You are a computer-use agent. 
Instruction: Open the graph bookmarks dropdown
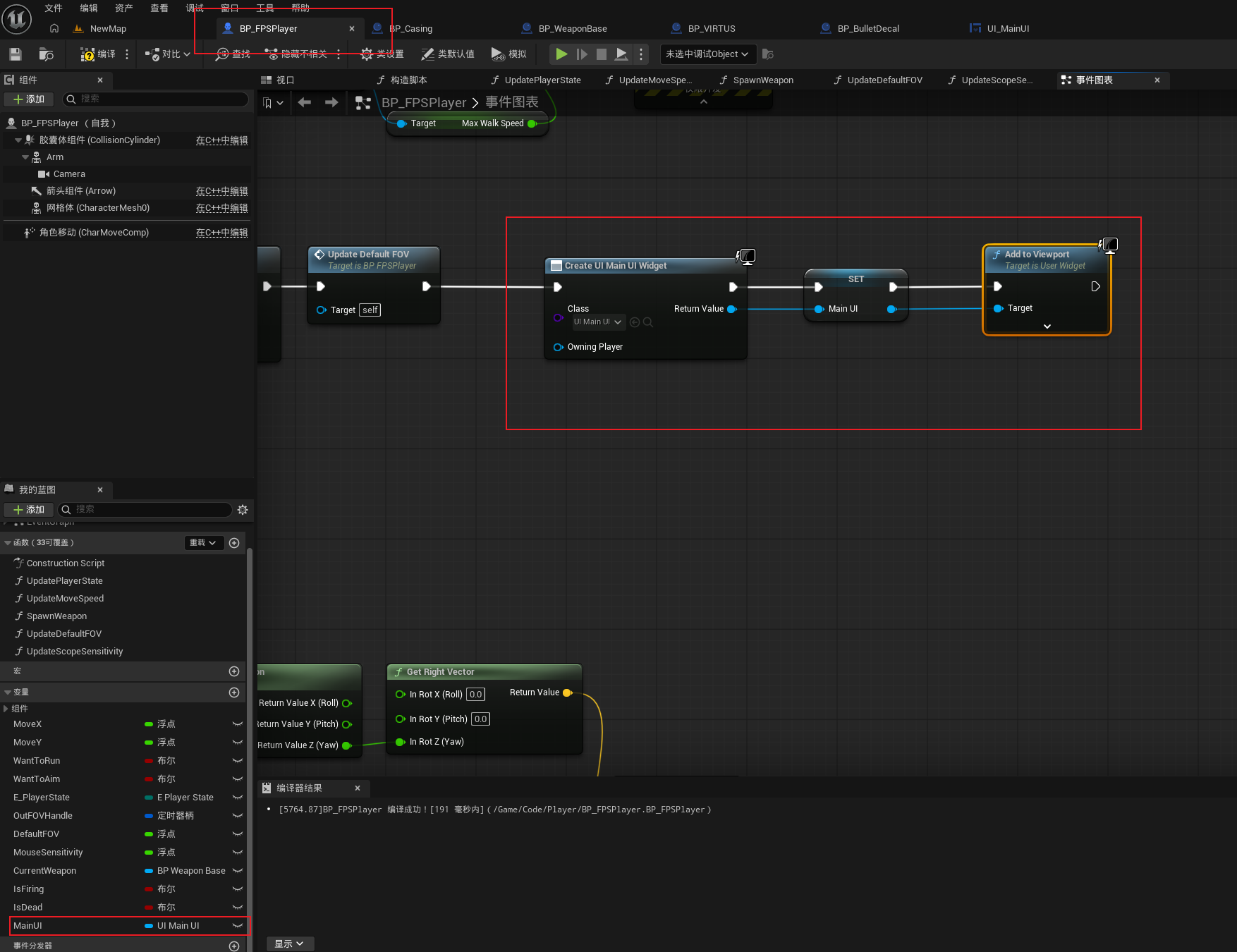[273, 103]
